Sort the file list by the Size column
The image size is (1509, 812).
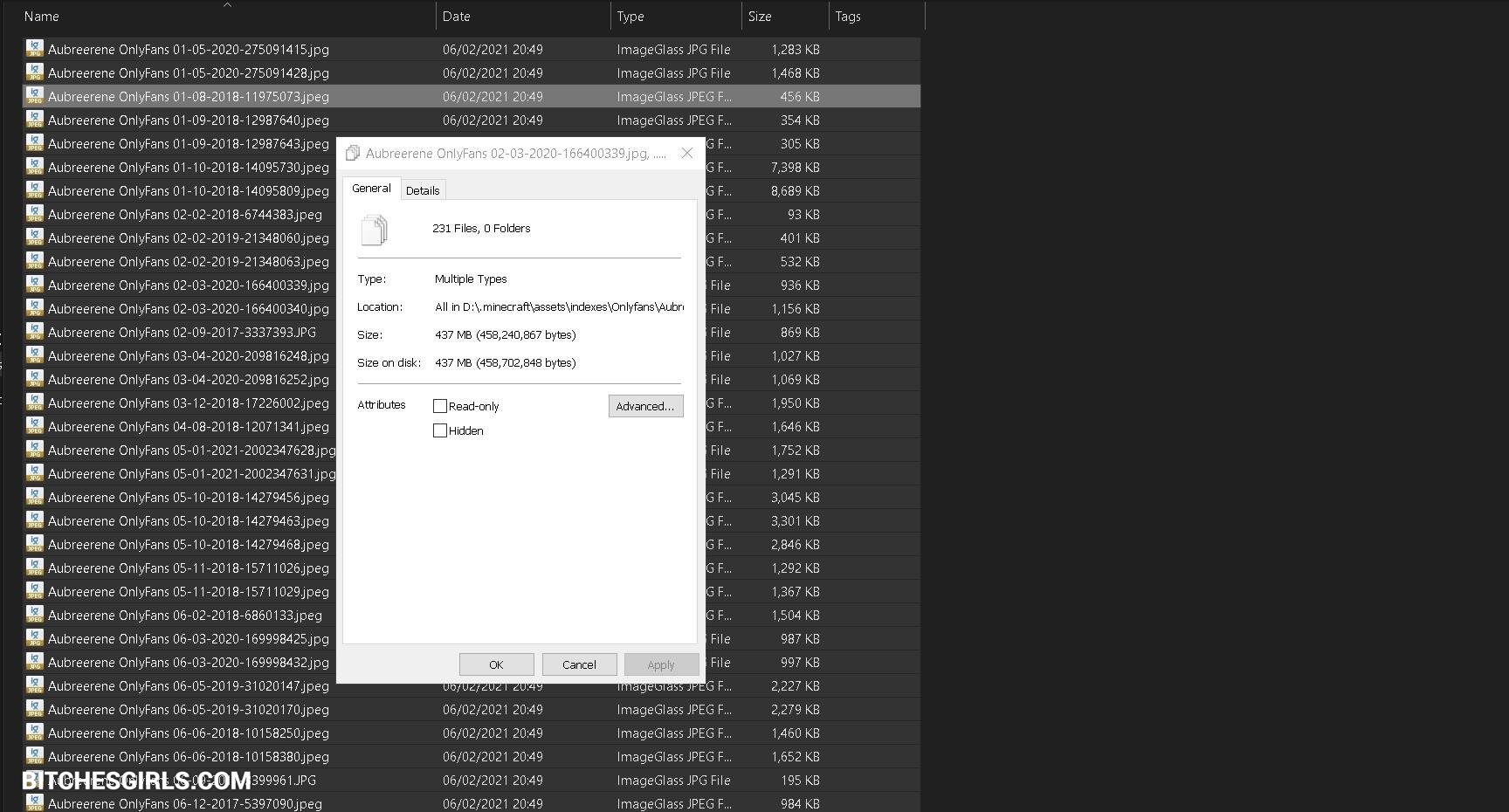759,16
